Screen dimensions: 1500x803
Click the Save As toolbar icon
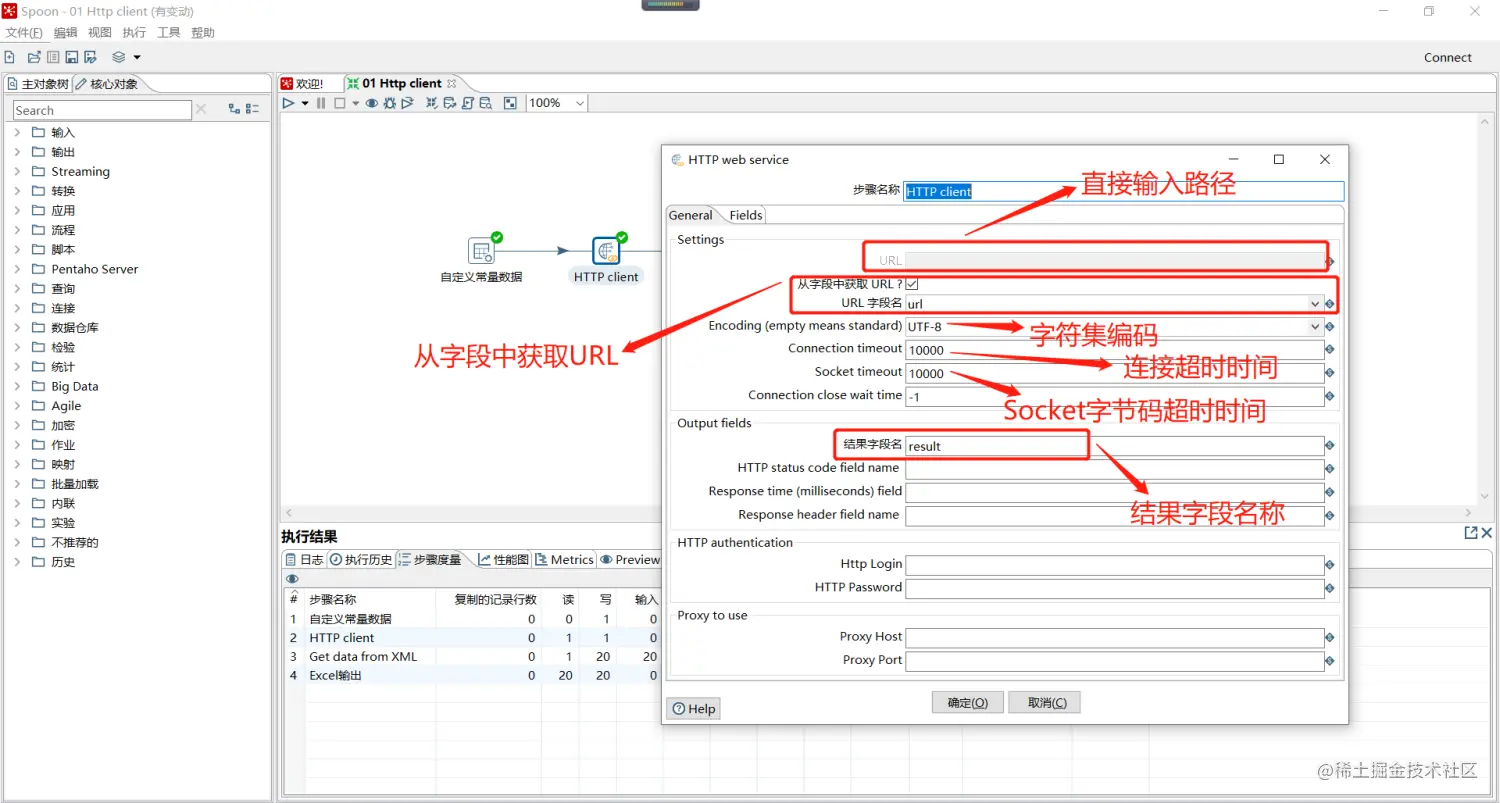tap(90, 57)
